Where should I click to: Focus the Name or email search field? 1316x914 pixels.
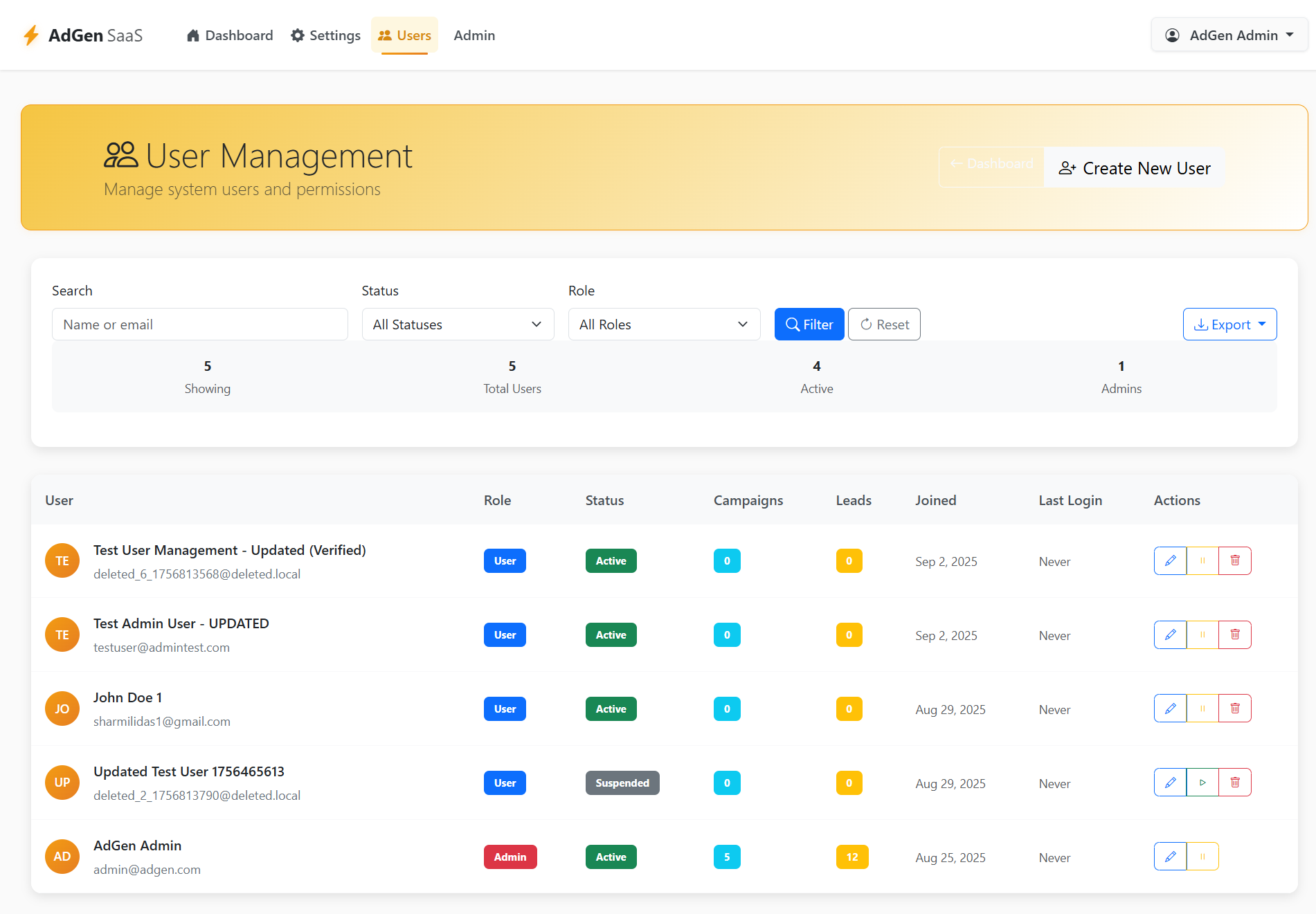click(x=199, y=325)
